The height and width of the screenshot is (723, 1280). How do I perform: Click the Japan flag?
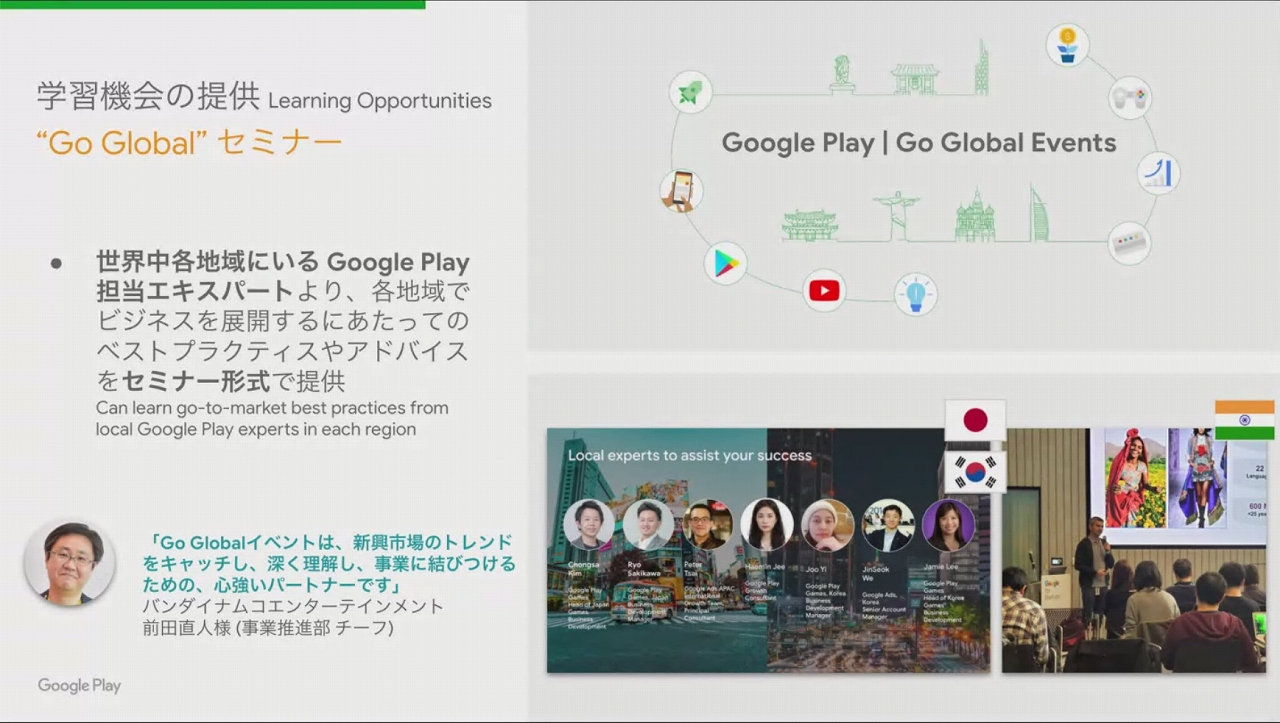pyautogui.click(x=975, y=420)
